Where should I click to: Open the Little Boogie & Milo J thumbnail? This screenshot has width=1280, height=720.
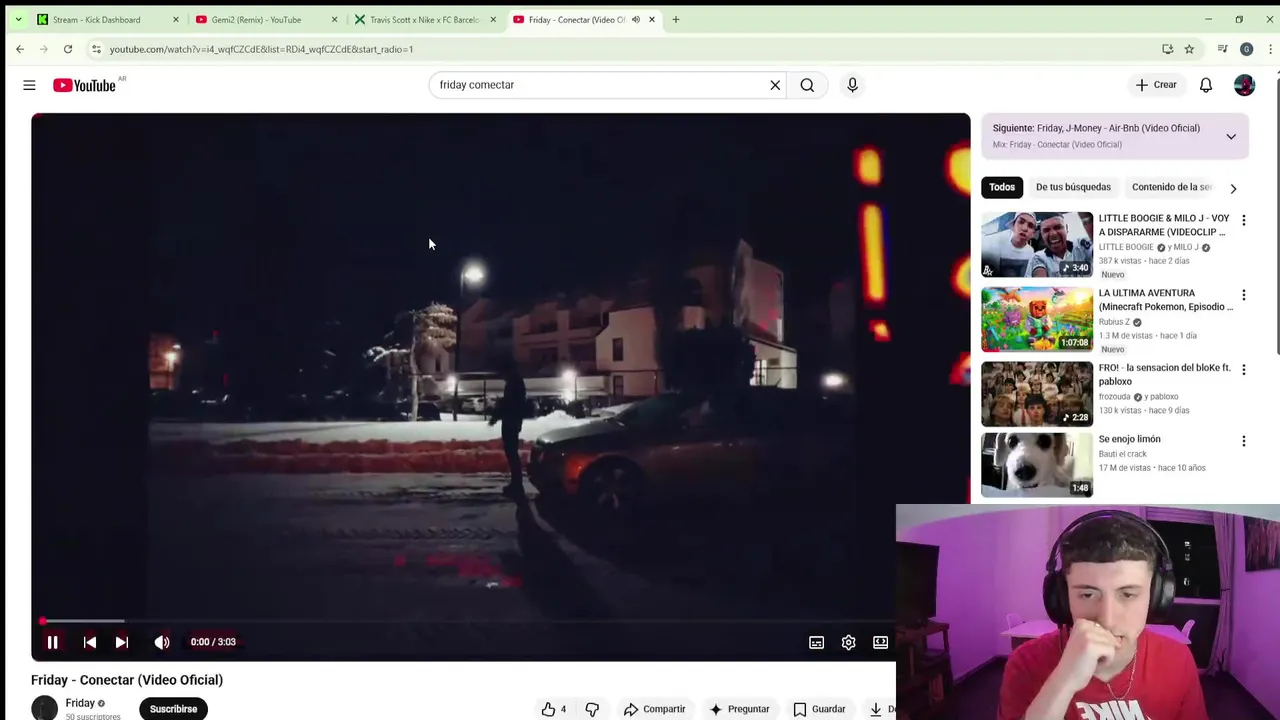pyautogui.click(x=1037, y=244)
